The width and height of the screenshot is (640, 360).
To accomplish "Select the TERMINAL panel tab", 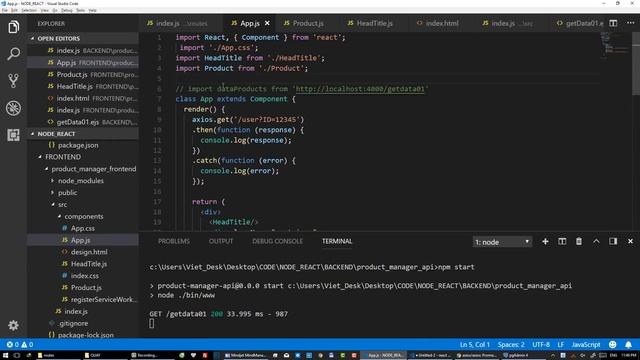I will (x=337, y=241).
